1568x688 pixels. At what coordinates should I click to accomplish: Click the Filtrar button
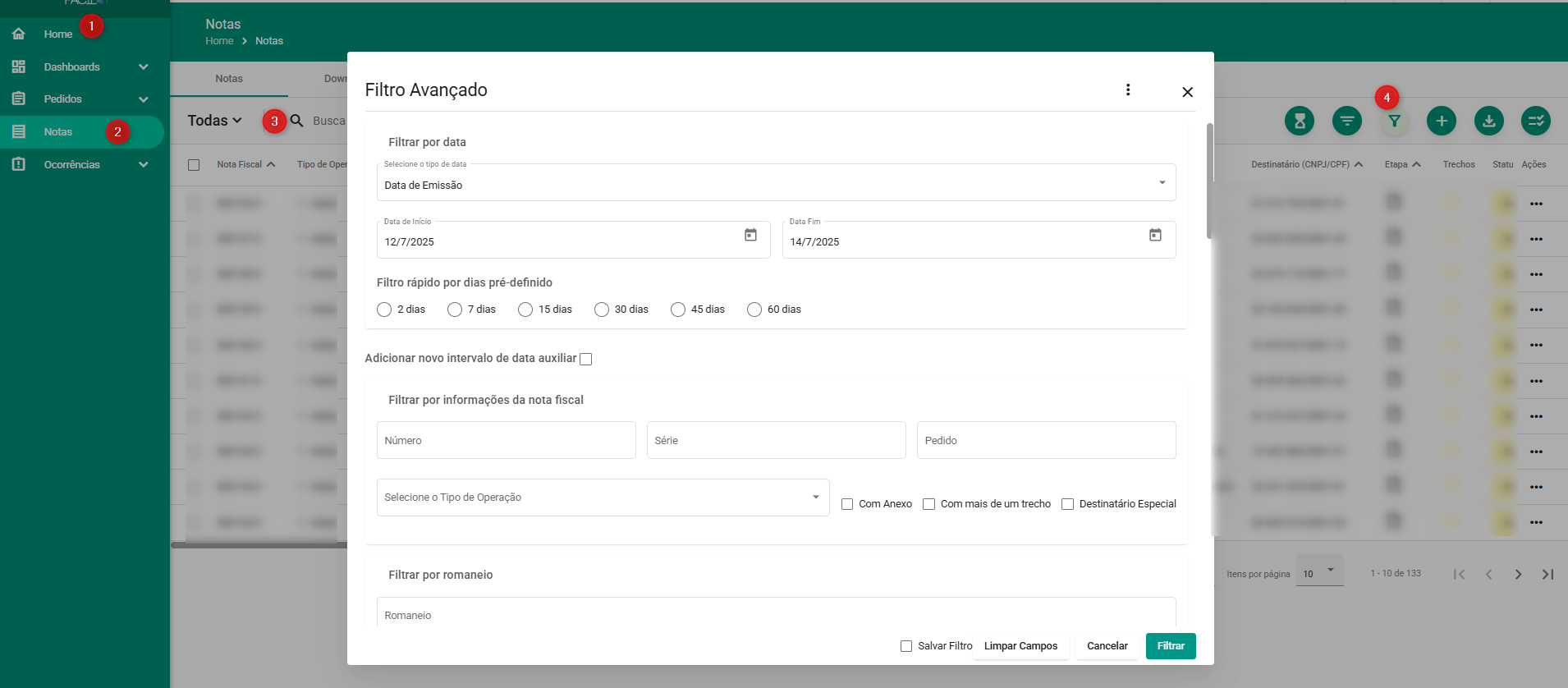click(x=1171, y=646)
